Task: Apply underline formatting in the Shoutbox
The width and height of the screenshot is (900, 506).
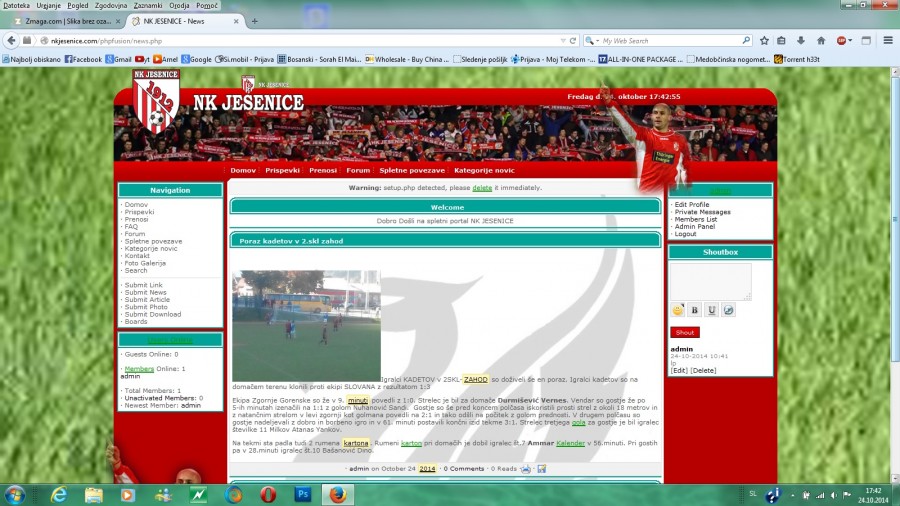Action: [711, 310]
